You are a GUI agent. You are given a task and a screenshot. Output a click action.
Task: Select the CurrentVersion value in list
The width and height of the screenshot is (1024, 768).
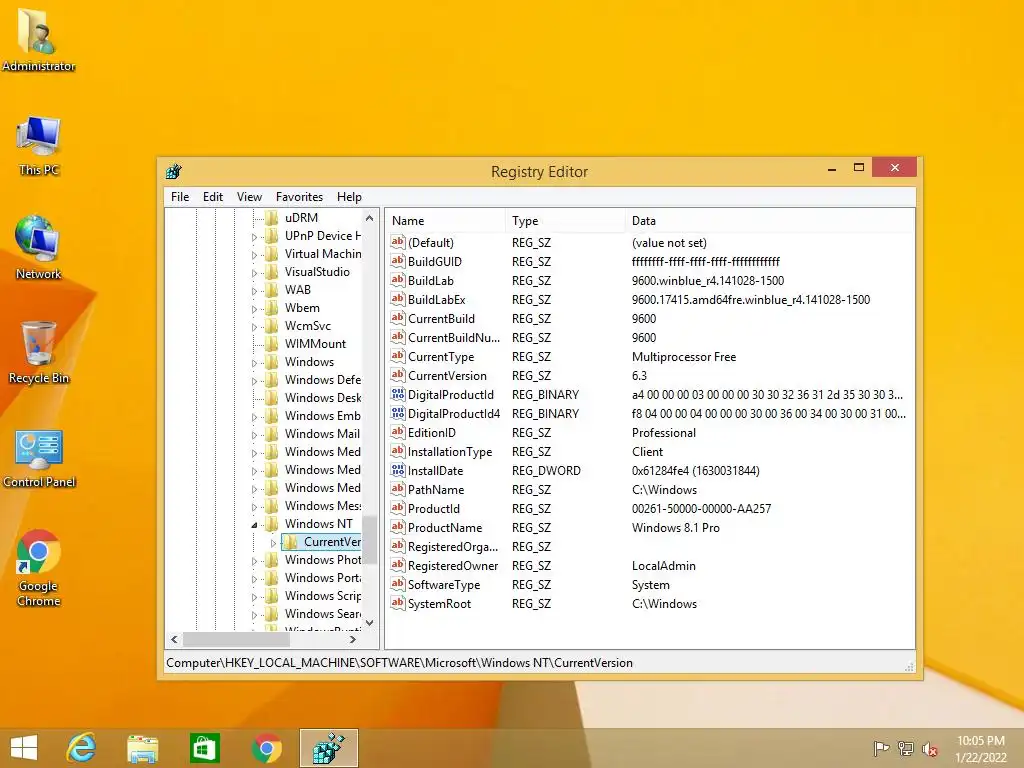pos(447,376)
